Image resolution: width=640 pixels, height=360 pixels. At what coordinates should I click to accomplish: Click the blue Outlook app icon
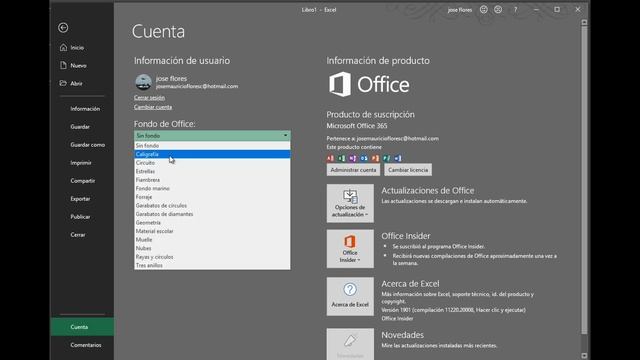[x=364, y=158]
